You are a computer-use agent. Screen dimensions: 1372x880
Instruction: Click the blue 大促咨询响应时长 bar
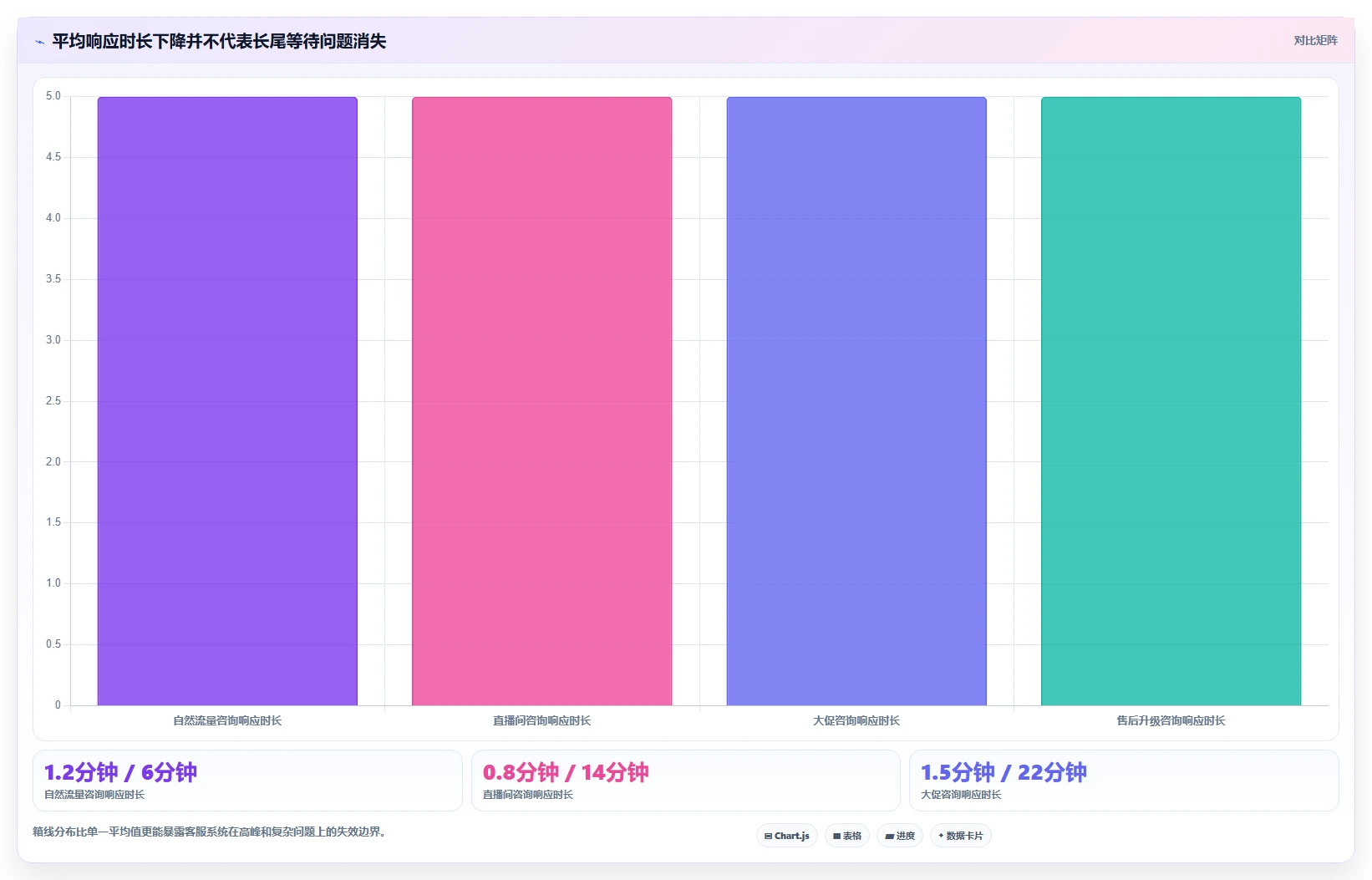(x=856, y=401)
